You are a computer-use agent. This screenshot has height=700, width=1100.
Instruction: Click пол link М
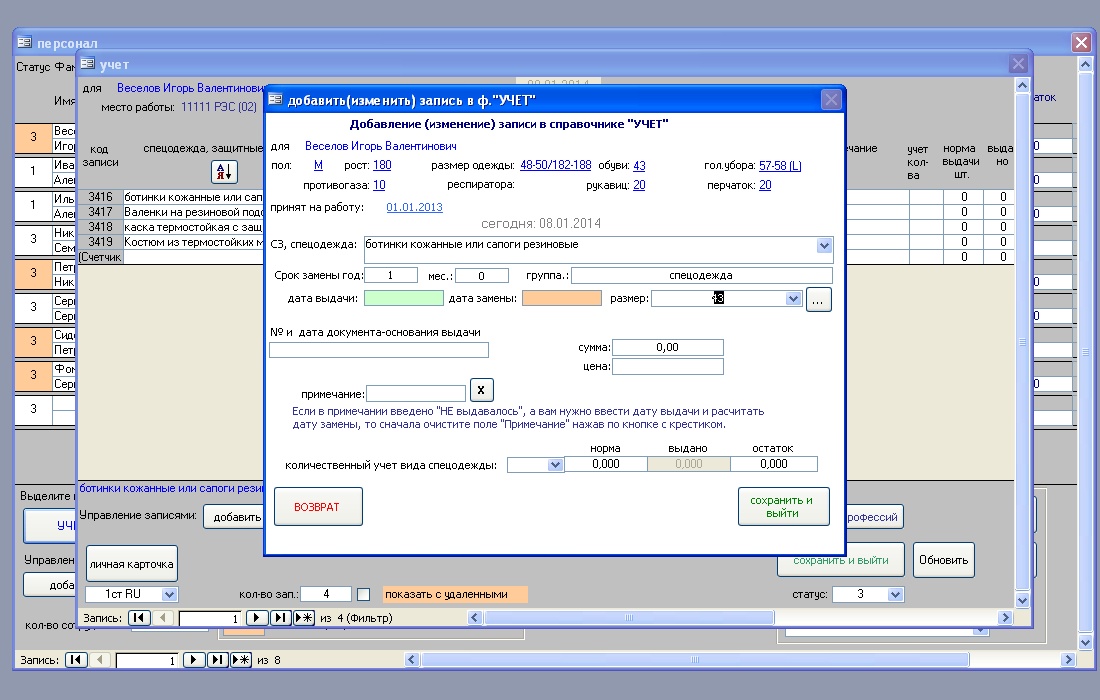[318, 166]
